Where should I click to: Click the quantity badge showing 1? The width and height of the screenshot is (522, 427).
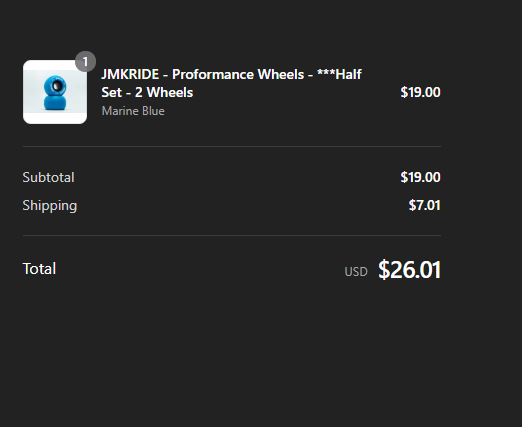[x=85, y=61]
